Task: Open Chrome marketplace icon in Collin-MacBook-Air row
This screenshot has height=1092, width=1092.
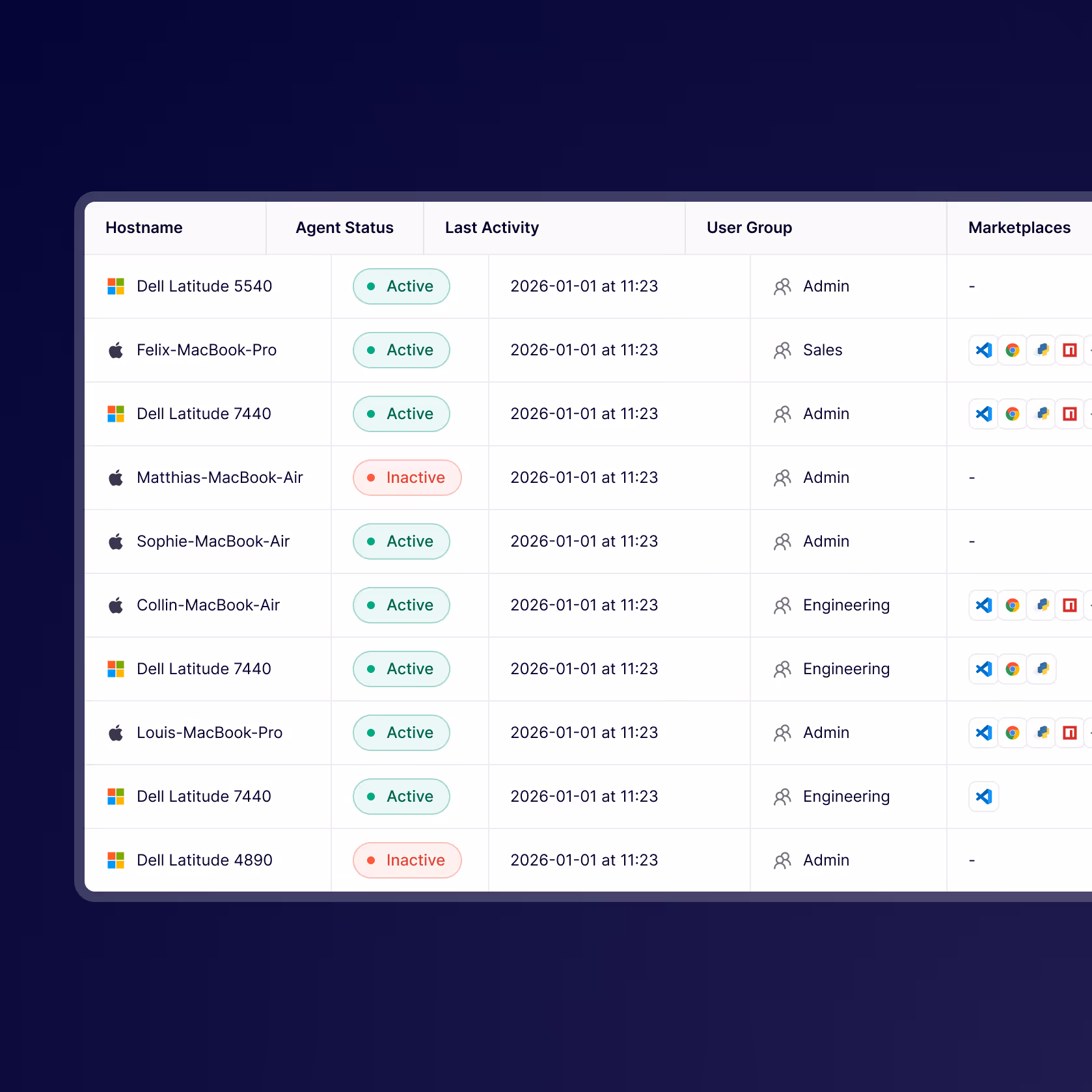Action: click(x=1013, y=605)
